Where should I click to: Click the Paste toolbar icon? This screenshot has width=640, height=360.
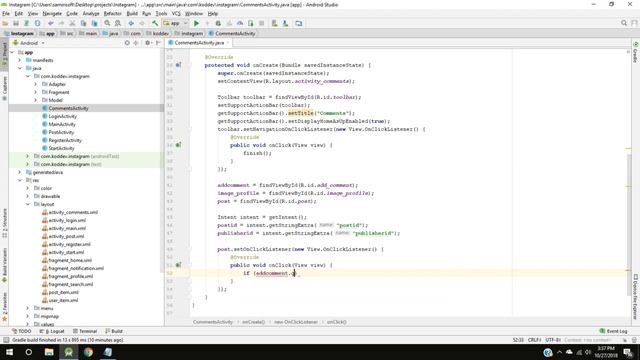point(94,23)
